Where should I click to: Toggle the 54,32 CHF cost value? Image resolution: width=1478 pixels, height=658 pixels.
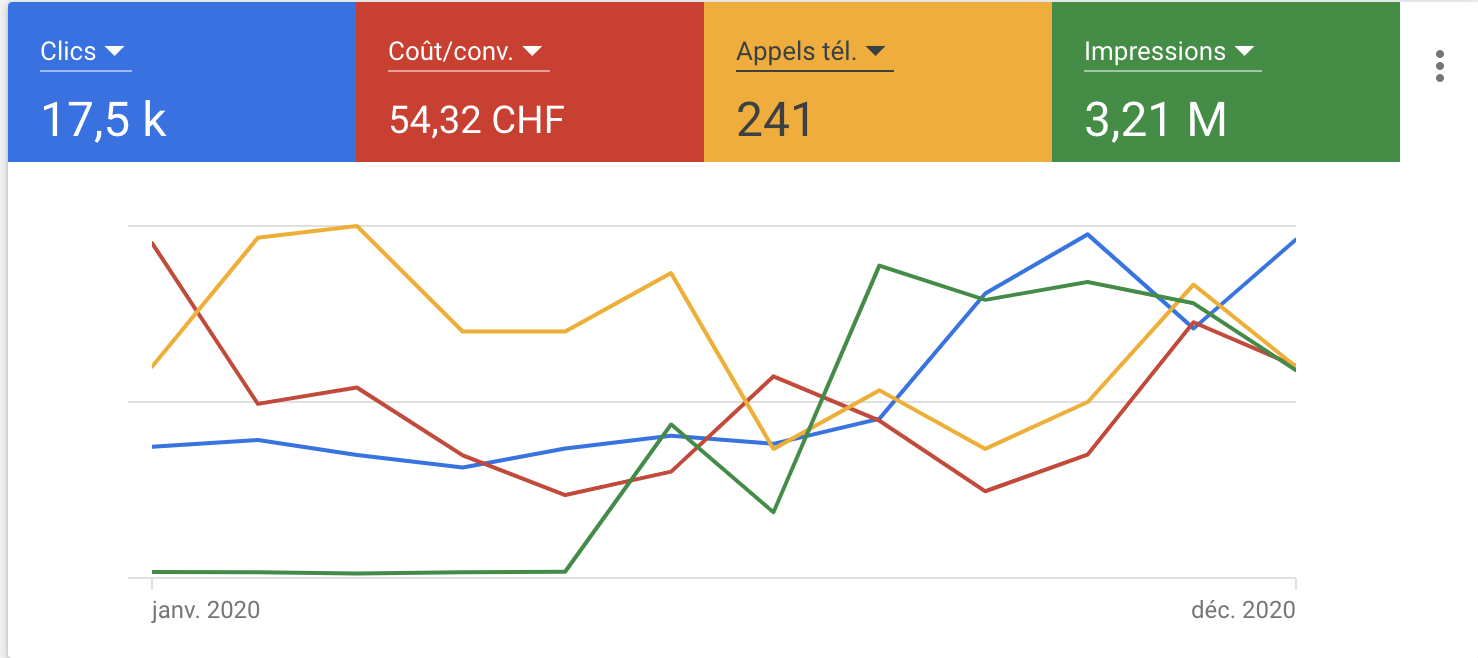(x=477, y=120)
